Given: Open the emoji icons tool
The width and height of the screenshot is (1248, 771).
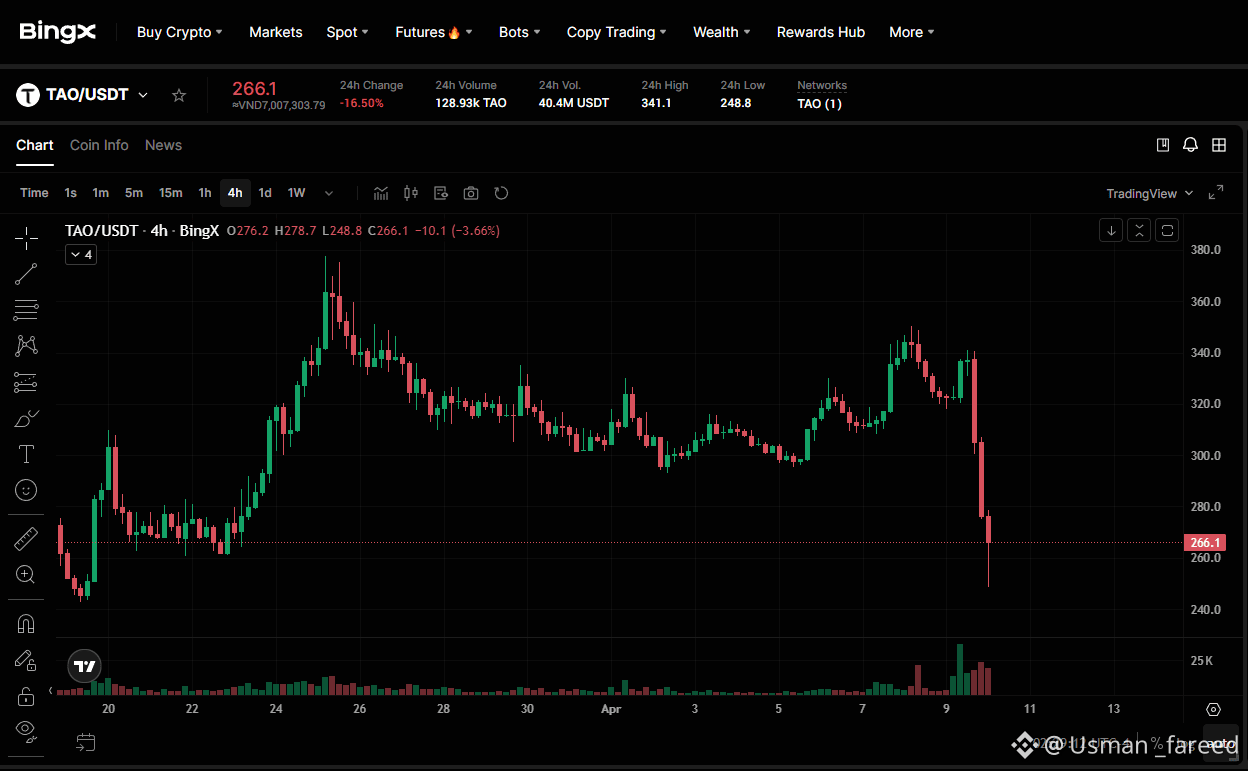Looking at the screenshot, I should (26, 490).
